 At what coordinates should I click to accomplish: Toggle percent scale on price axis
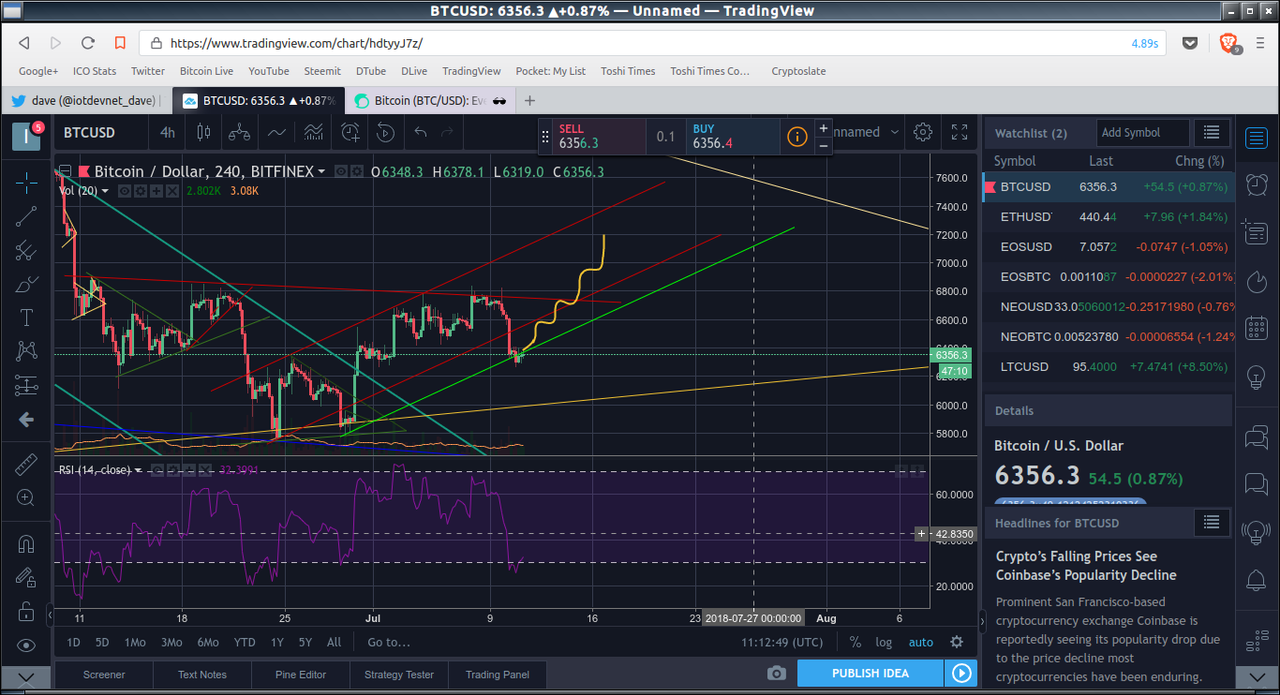pyautogui.click(x=855, y=642)
